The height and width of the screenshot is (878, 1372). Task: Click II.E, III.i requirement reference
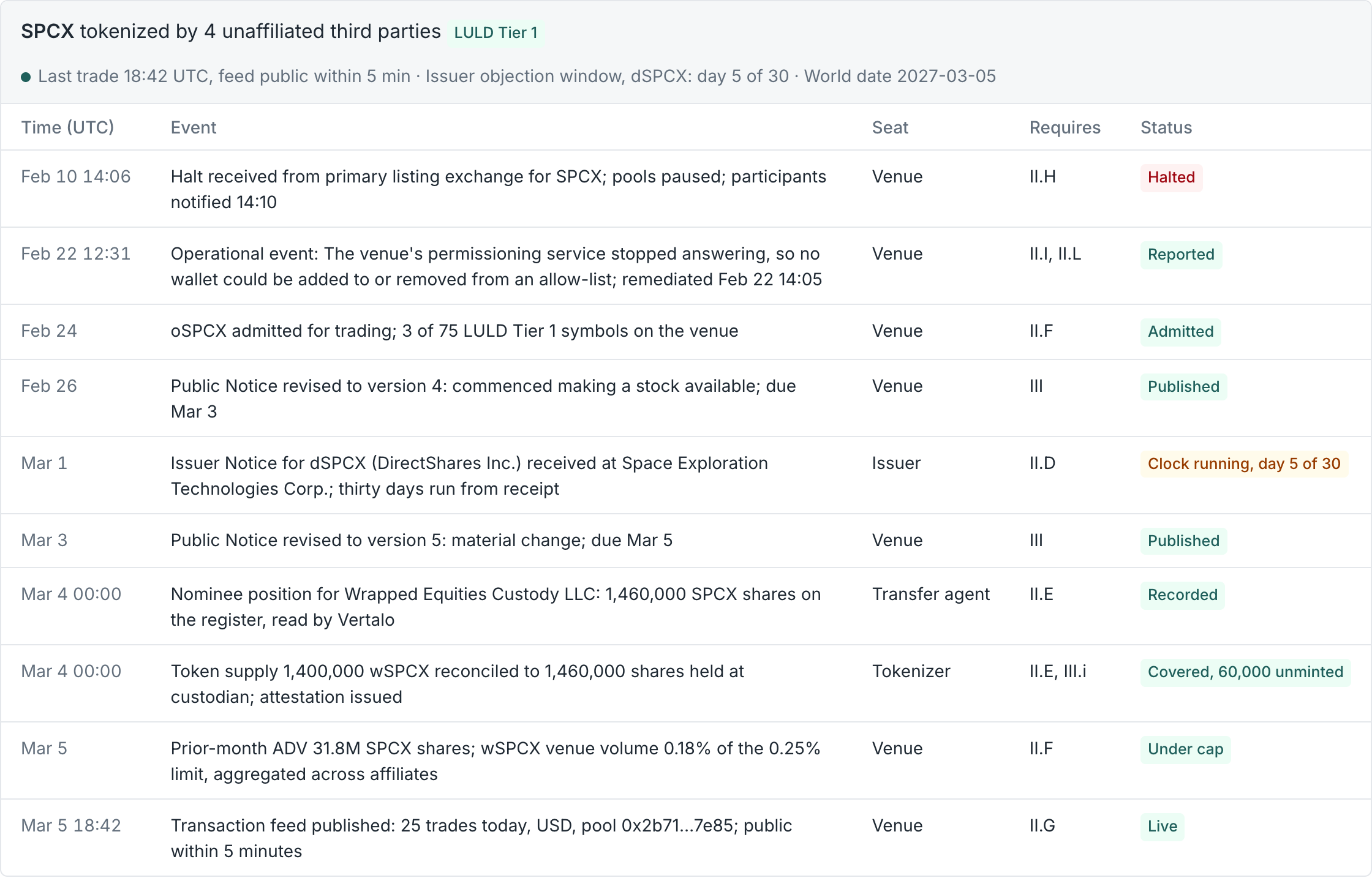click(x=1058, y=672)
